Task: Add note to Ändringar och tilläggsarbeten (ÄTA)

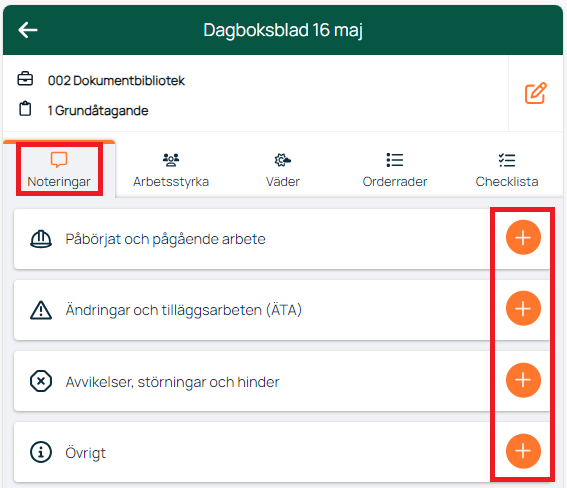Action: tap(523, 308)
